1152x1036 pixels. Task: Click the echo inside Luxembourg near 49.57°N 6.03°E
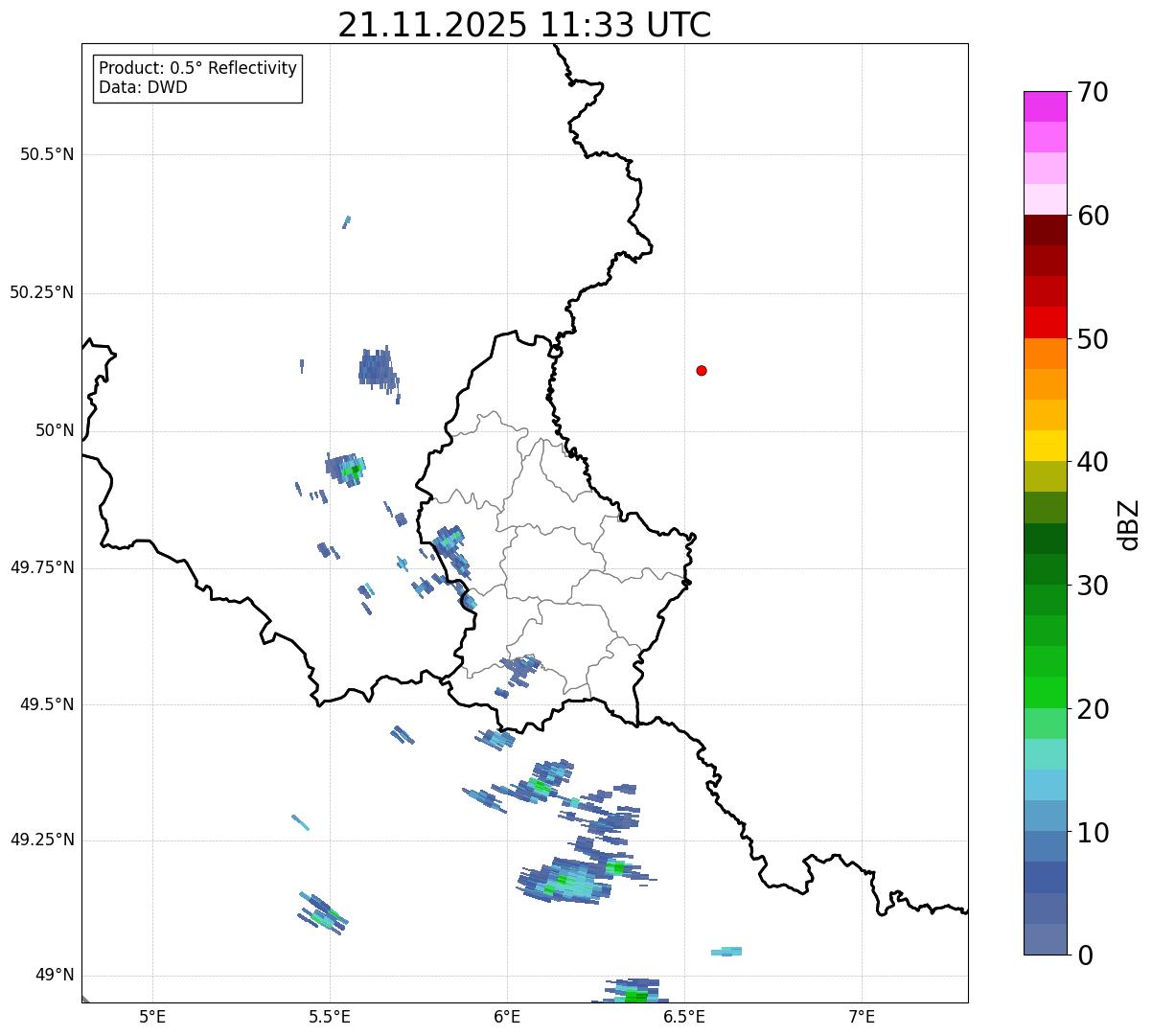point(520,669)
